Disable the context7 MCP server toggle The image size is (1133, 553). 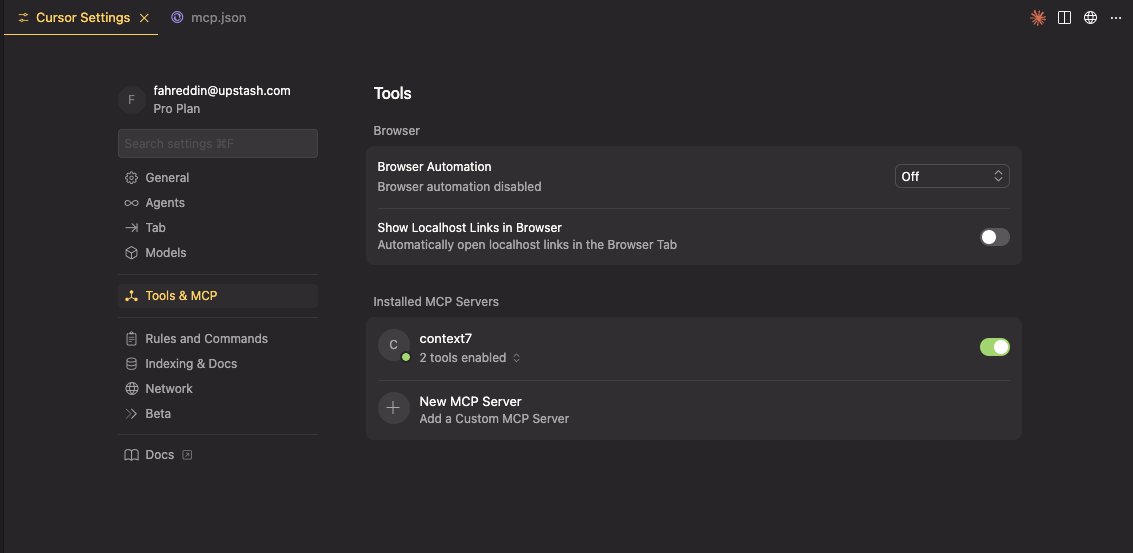tap(994, 347)
